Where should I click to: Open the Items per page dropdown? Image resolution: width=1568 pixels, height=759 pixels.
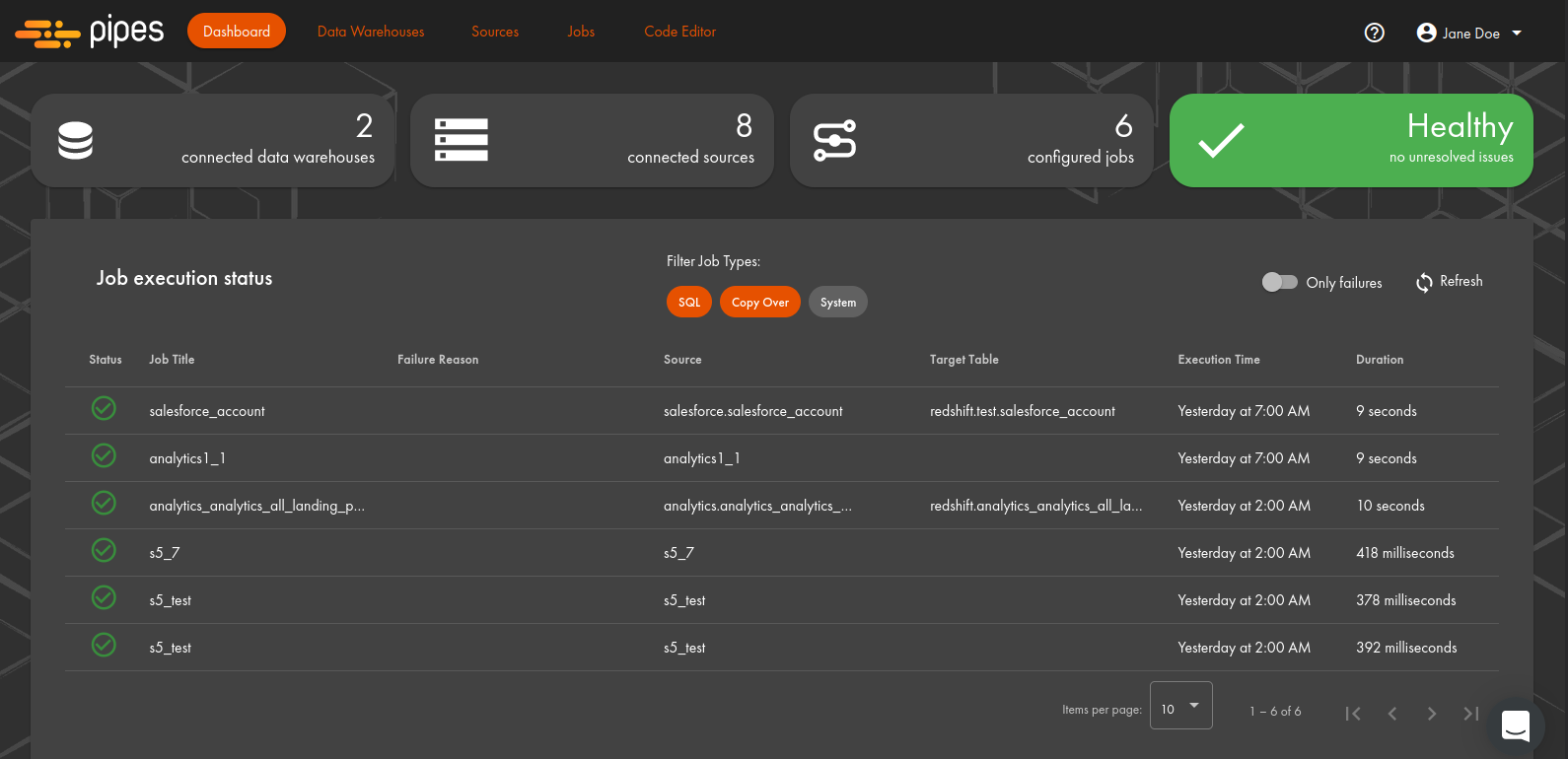click(1180, 707)
